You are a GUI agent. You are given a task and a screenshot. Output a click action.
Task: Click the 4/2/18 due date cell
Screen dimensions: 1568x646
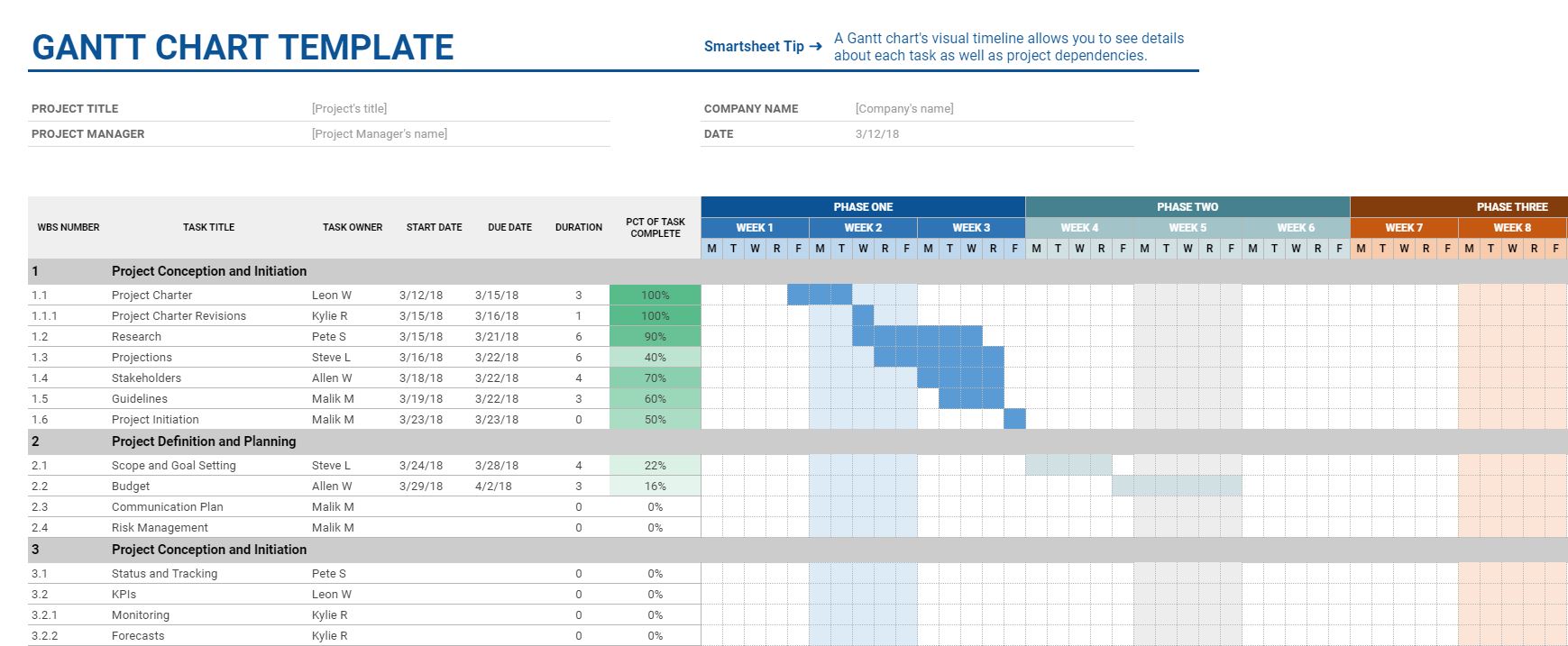493,487
